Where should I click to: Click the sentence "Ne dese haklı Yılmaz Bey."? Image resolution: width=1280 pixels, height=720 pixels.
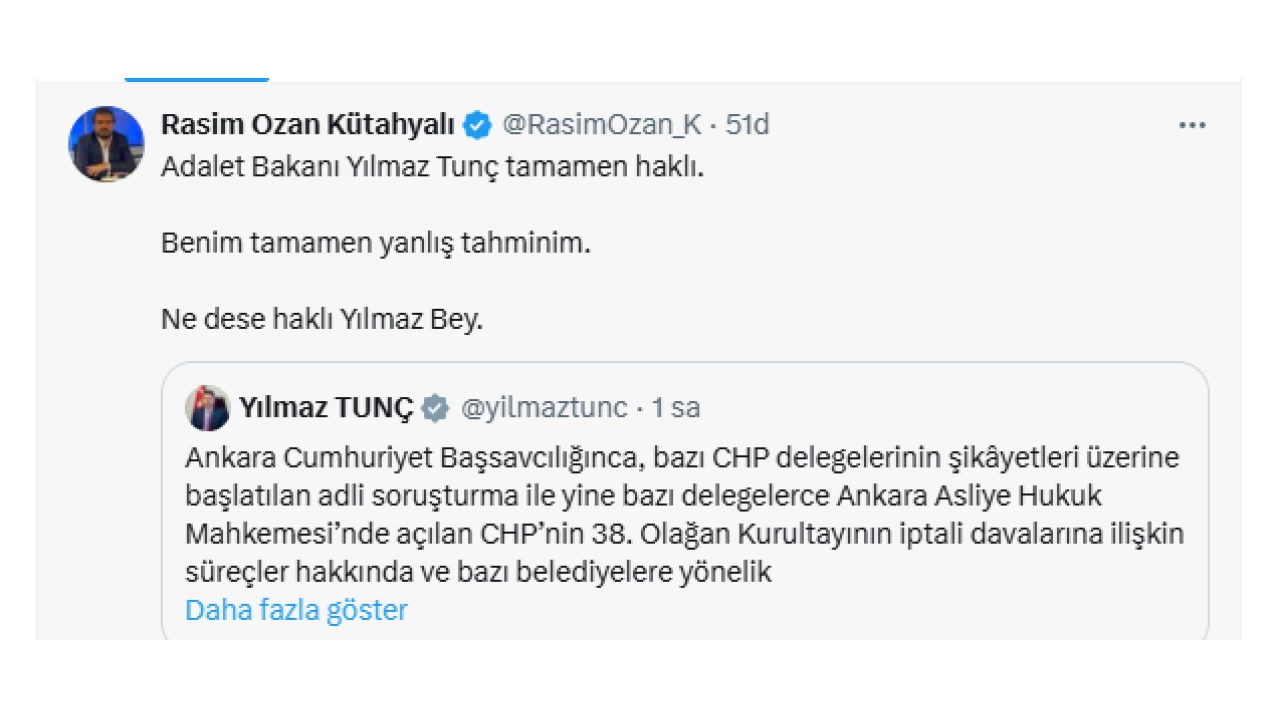tap(322, 320)
